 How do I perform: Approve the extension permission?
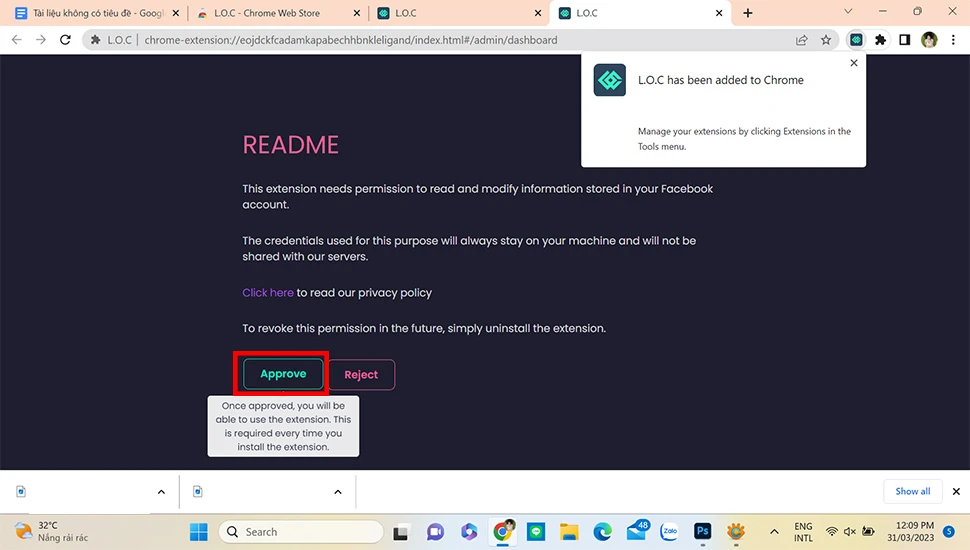tap(283, 374)
